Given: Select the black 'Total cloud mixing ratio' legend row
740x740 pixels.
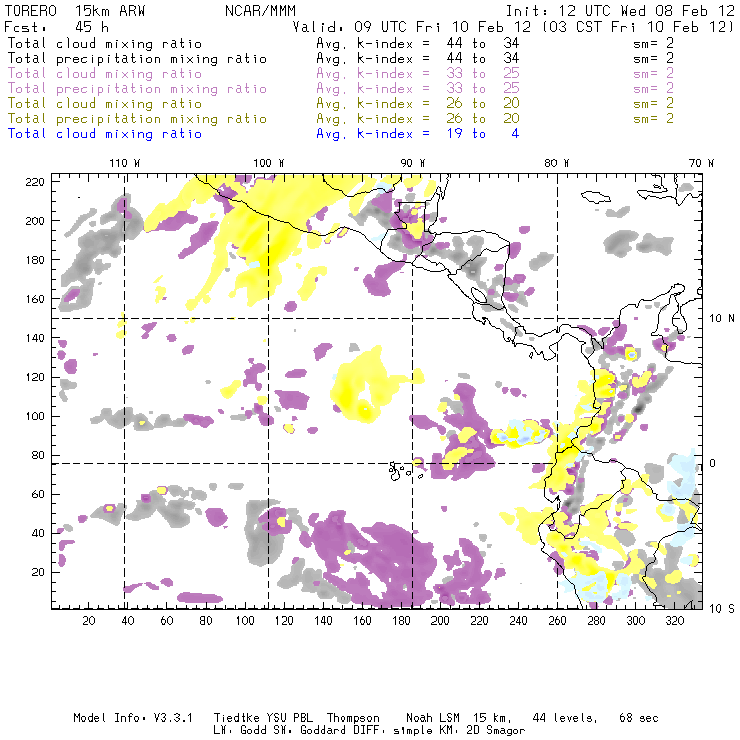Looking at the screenshot, I should [341, 43].
